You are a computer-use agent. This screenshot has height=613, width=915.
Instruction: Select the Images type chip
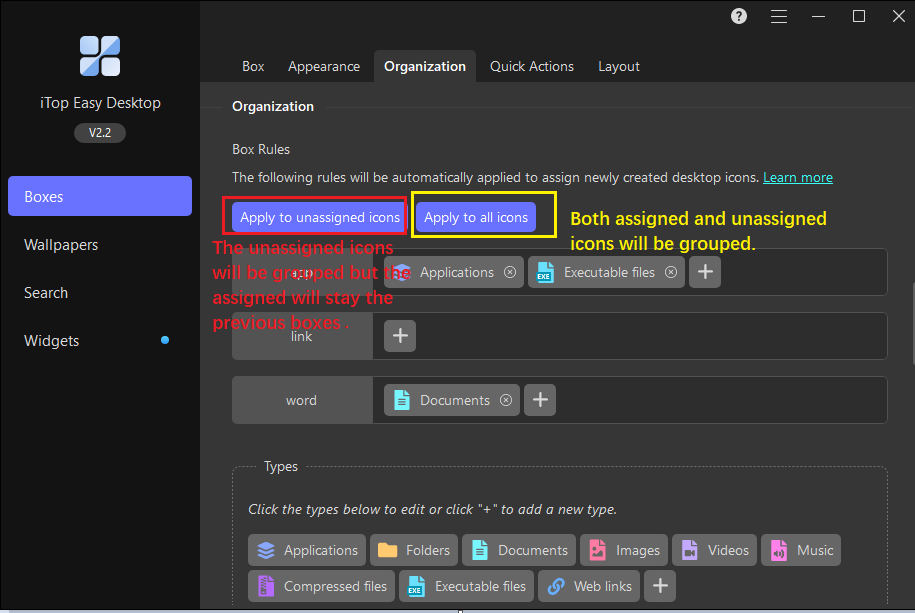(624, 550)
